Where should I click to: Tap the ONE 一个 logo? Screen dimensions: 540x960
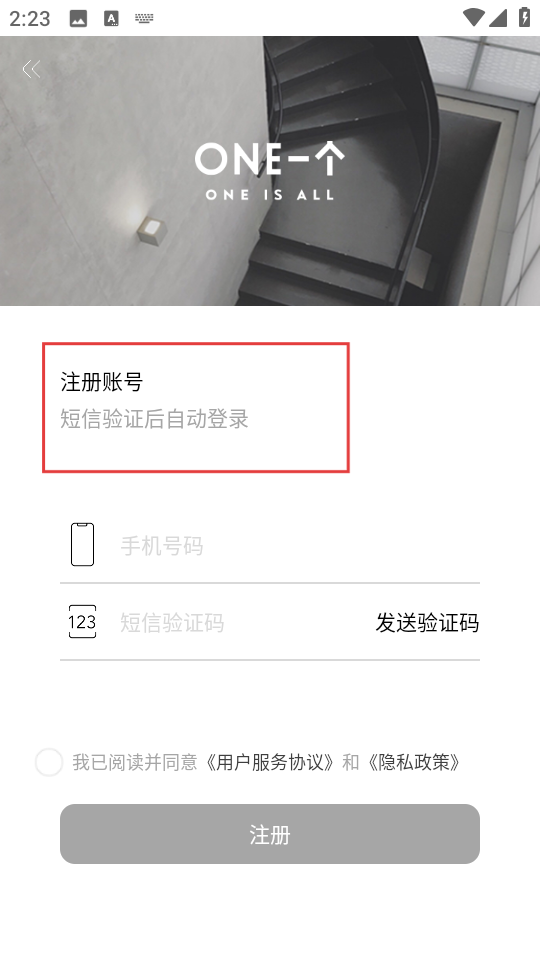(x=270, y=171)
